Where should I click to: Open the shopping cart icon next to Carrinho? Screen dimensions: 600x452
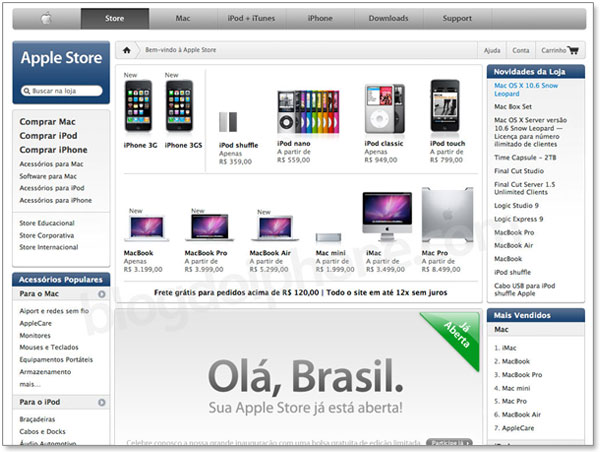573,50
